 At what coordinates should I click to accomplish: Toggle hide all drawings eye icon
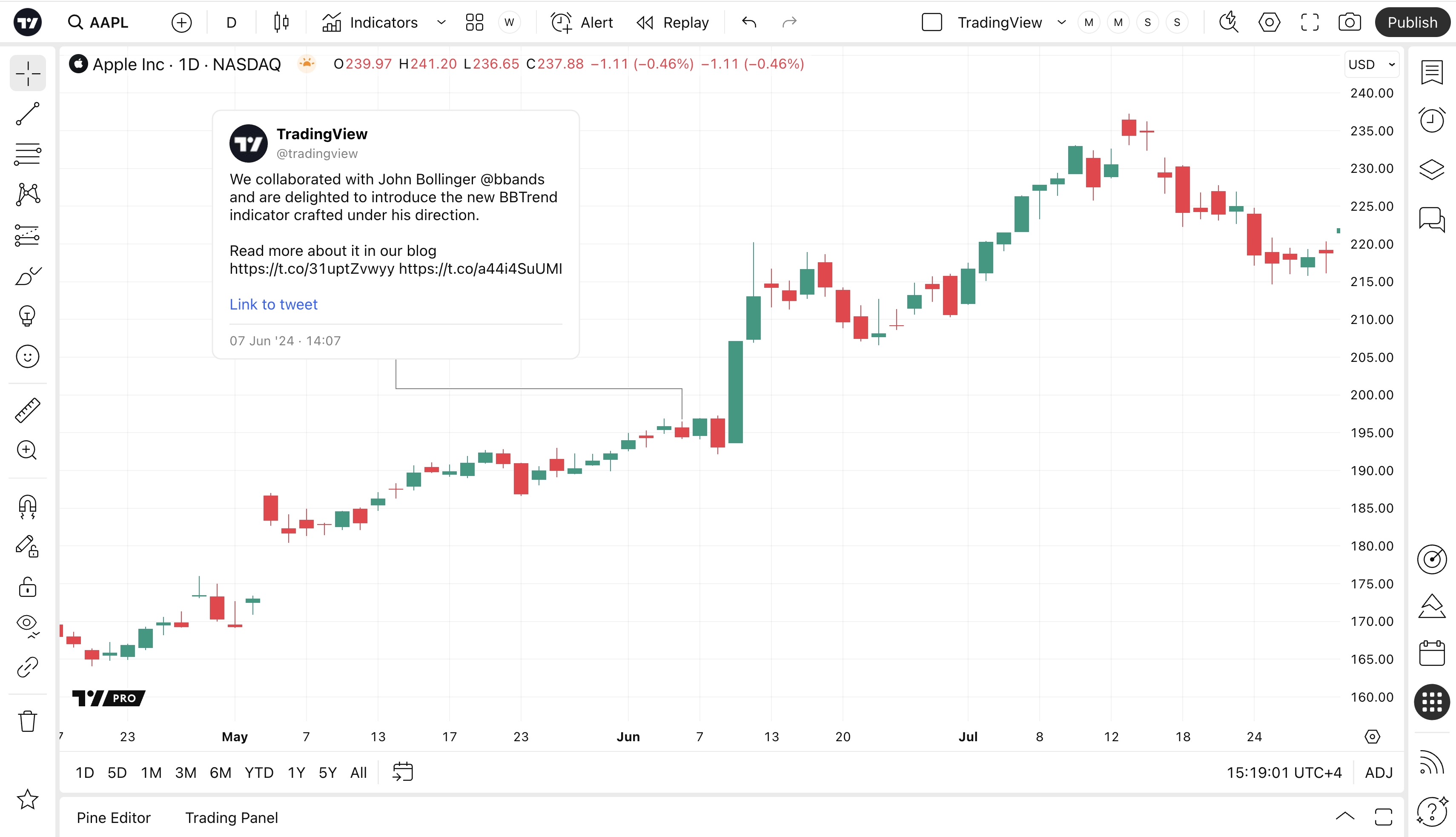click(28, 624)
